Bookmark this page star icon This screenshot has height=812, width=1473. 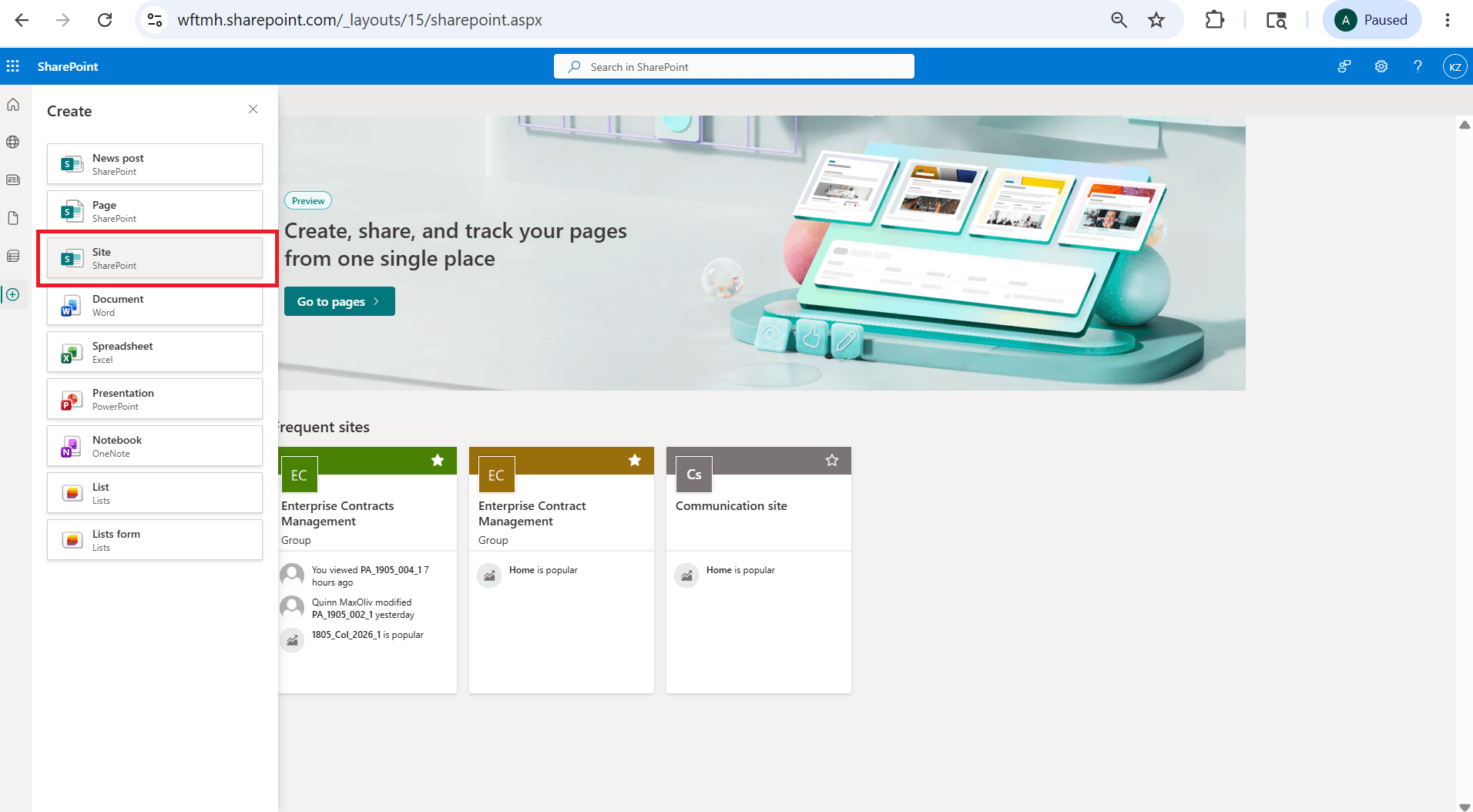[x=1156, y=20]
